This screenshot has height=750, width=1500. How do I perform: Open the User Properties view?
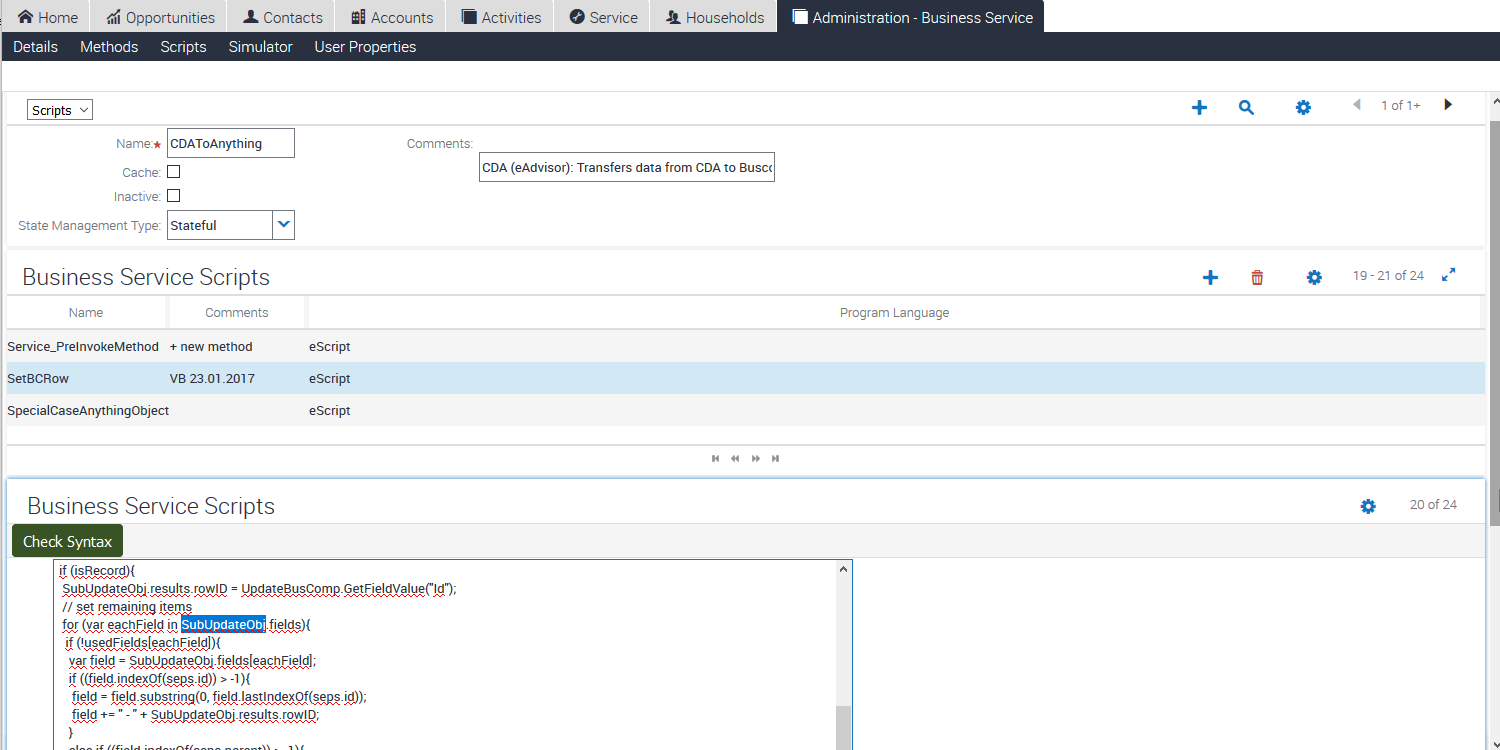coord(365,47)
